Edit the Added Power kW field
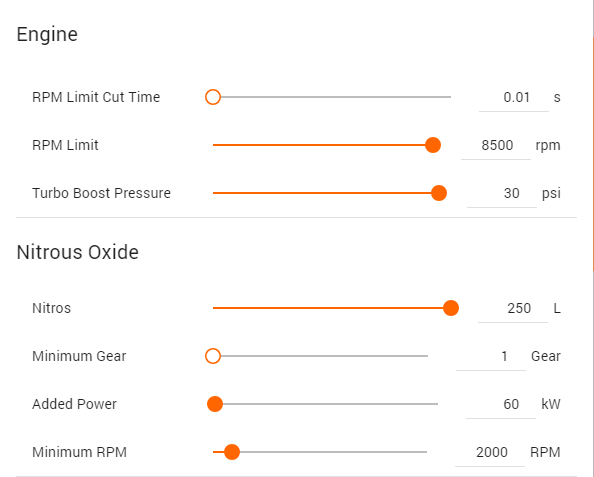The width and height of the screenshot is (594, 477). [x=501, y=405]
